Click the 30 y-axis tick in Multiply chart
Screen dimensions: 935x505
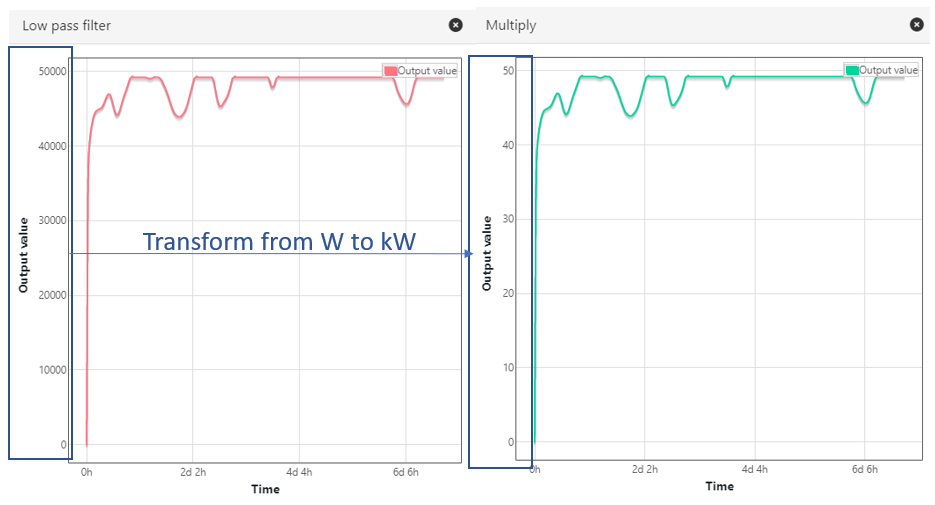[509, 219]
